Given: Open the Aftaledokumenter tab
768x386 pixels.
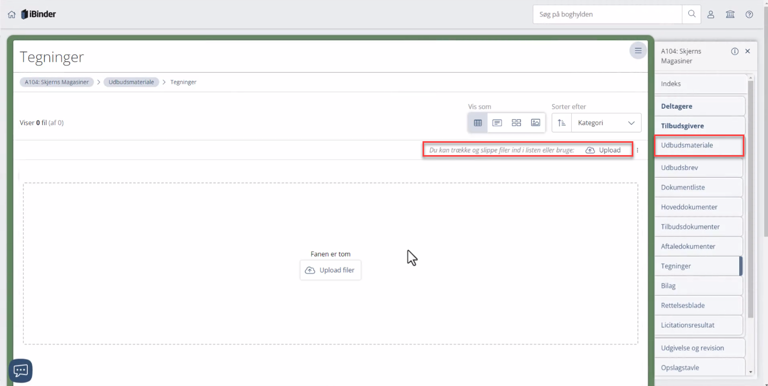Looking at the screenshot, I should click(699, 246).
